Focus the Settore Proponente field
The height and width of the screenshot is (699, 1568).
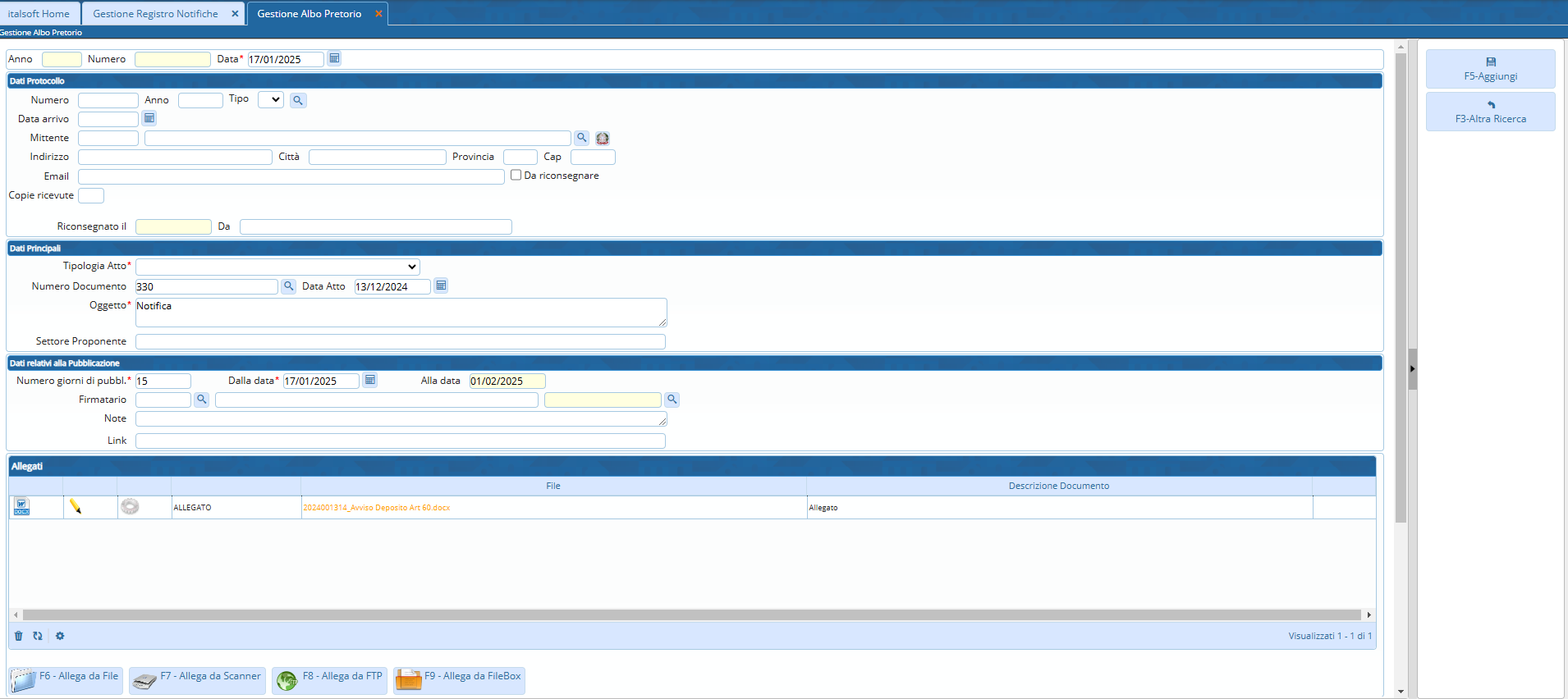coord(401,341)
